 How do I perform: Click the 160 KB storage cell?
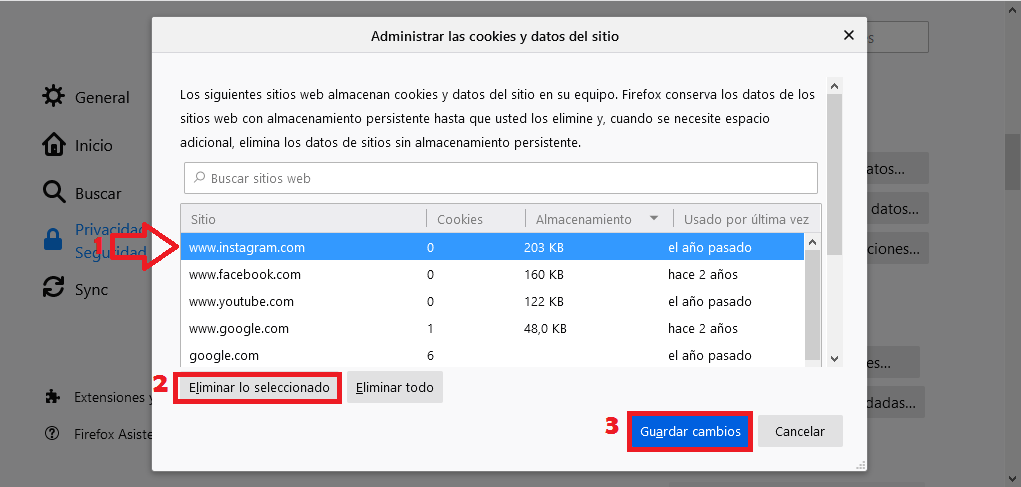tap(544, 275)
